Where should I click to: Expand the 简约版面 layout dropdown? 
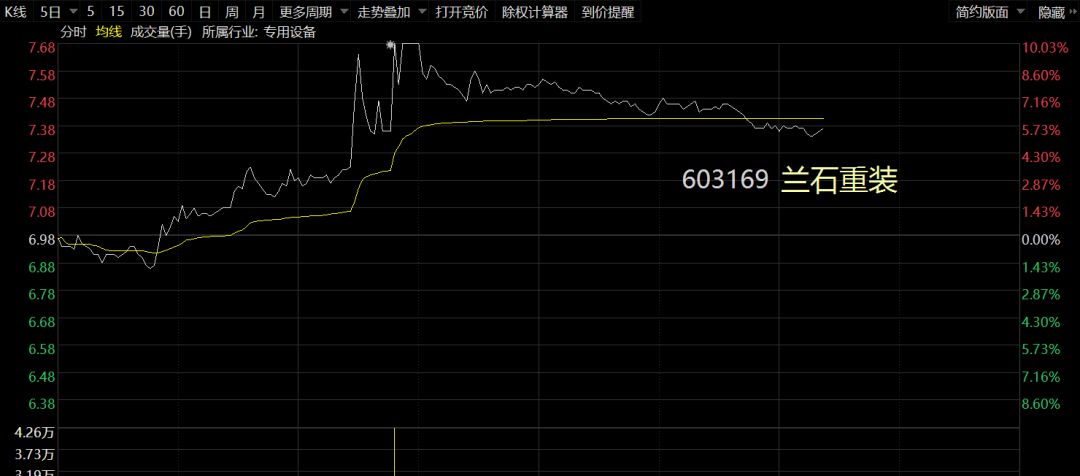coord(990,12)
